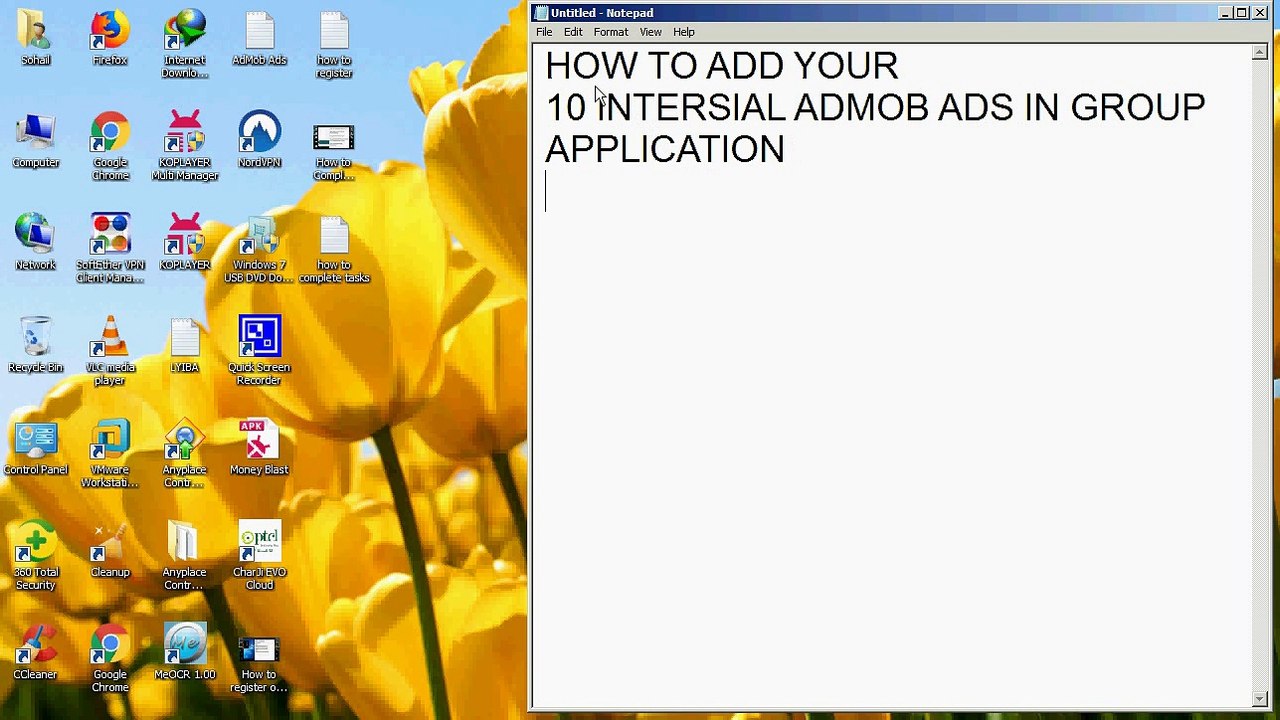Select the CCleaner desktop shortcut
The width and height of the screenshot is (1280, 720).
(35, 653)
